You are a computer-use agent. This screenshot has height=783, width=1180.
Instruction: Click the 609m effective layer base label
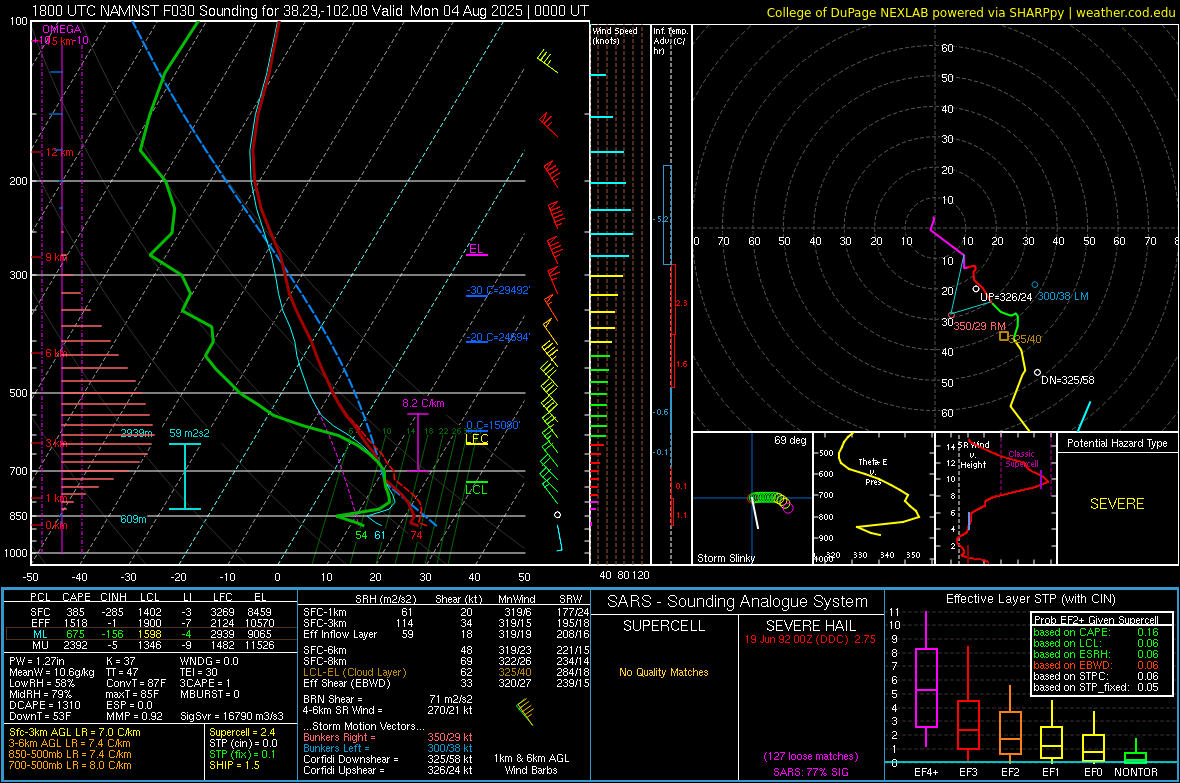coord(133,519)
